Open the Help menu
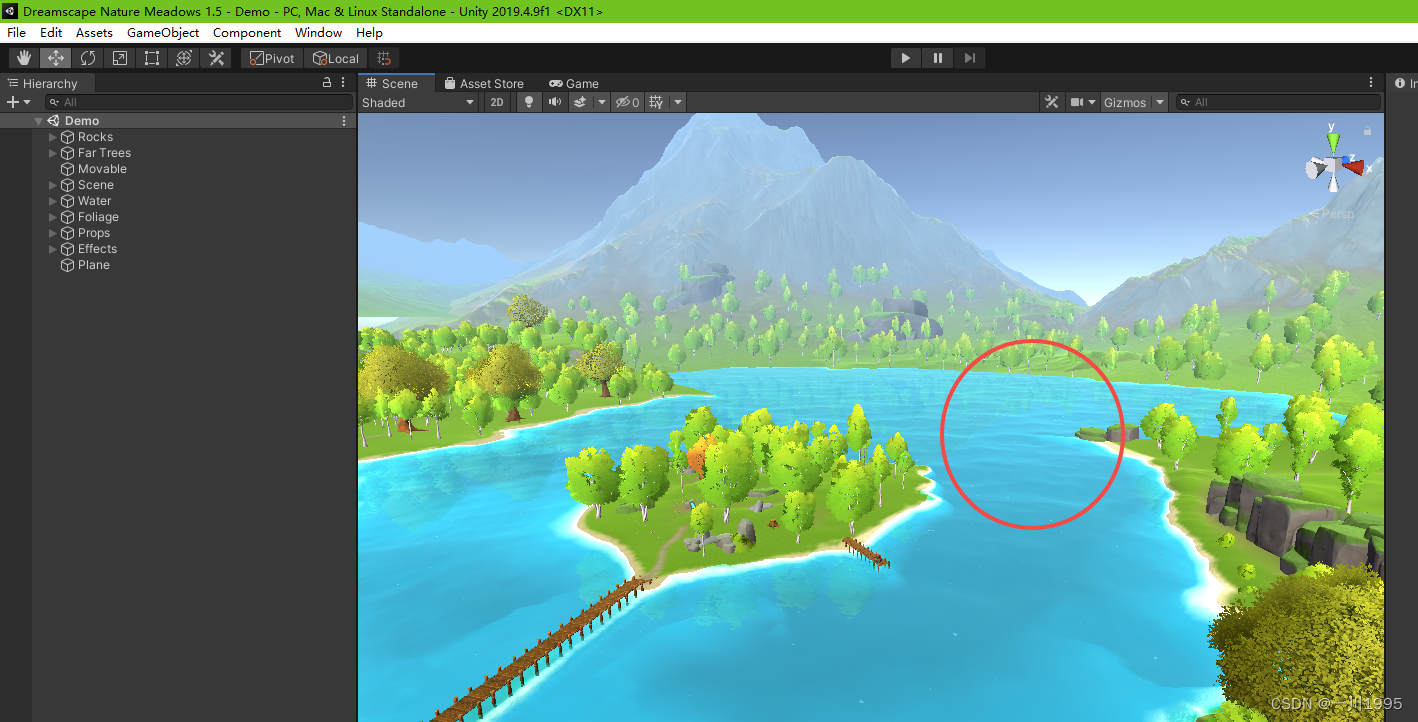This screenshot has width=1418, height=722. pos(370,33)
